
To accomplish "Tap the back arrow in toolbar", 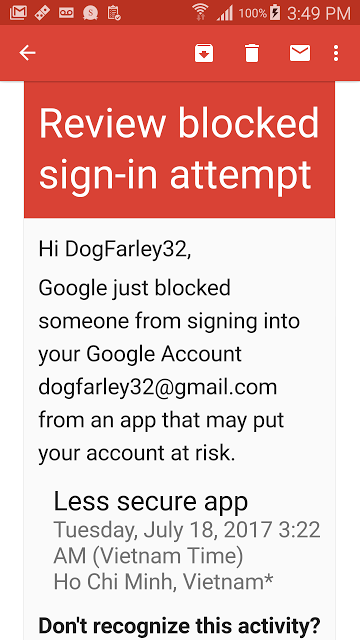I will pyautogui.click(x=27, y=53).
